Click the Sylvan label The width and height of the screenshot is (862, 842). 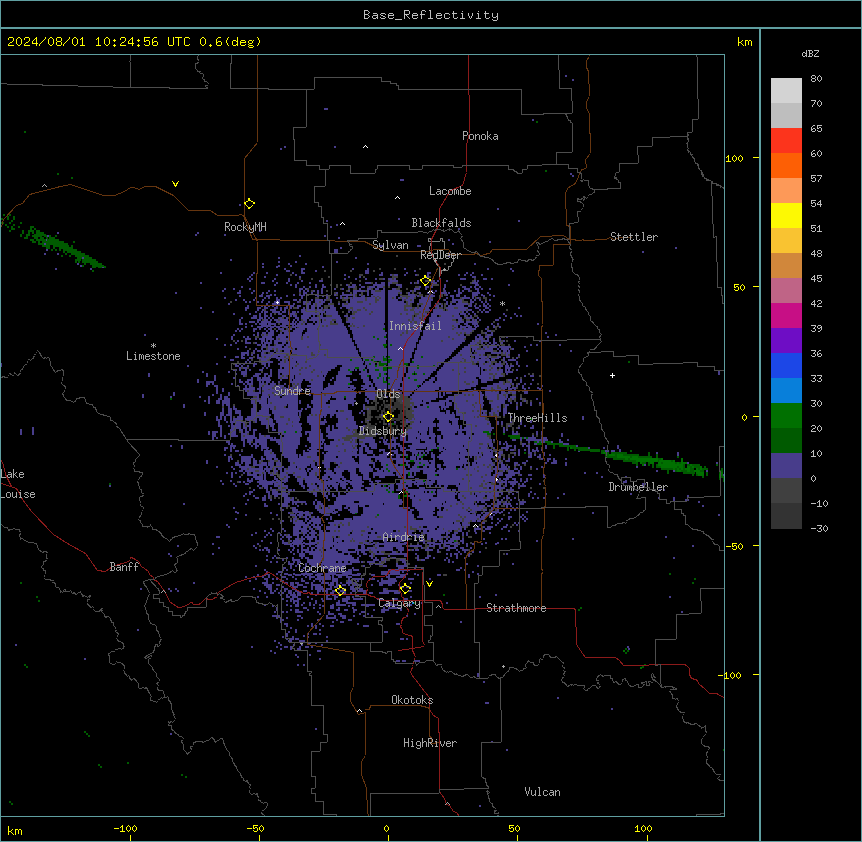(390, 245)
